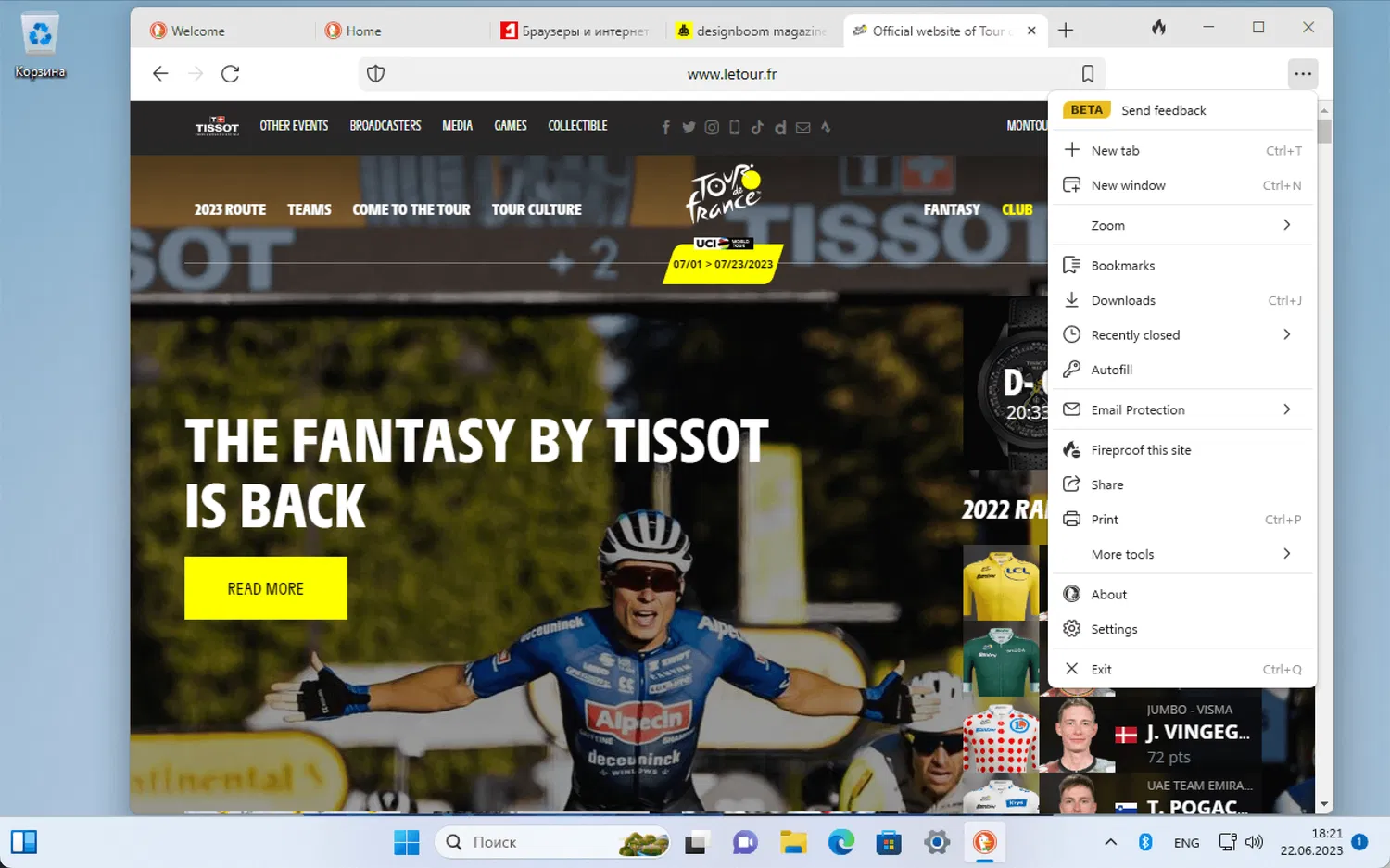Open the TOUR CULTURE navigation link
Screen dimensions: 1390x868
pyautogui.click(x=537, y=209)
